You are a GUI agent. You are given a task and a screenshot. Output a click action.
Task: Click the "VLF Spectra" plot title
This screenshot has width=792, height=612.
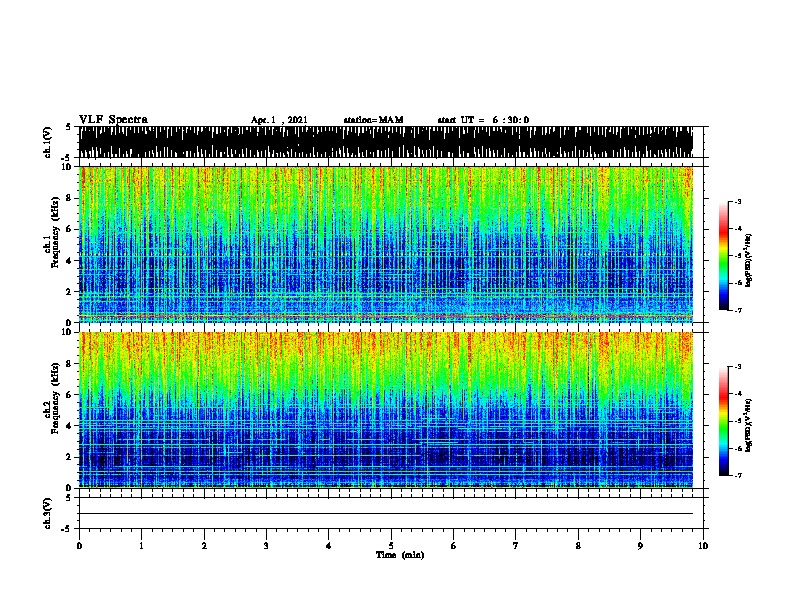(x=113, y=120)
